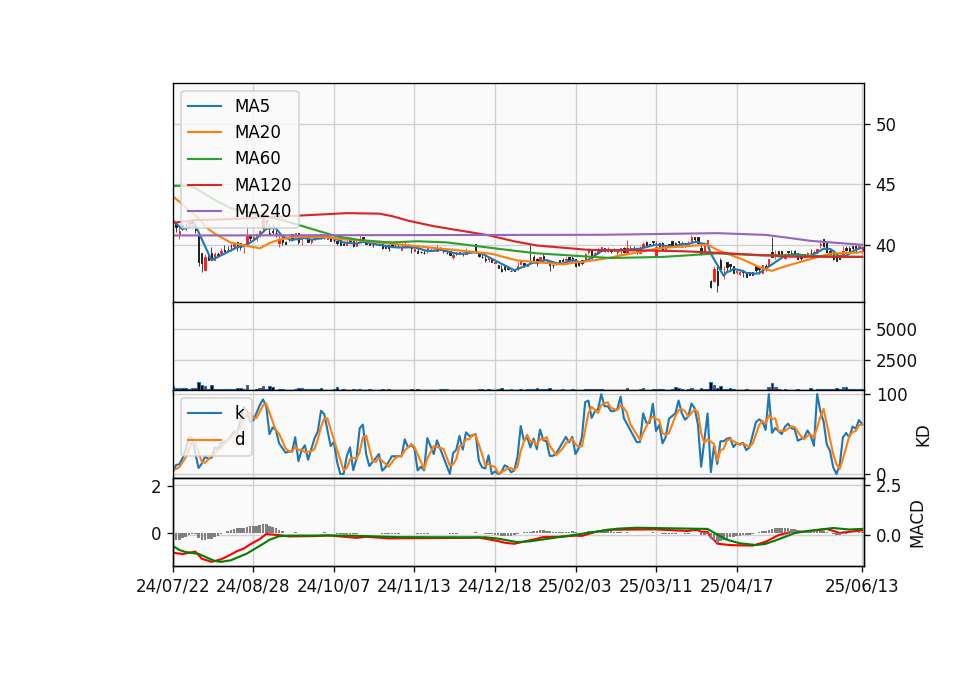The height and width of the screenshot is (690, 960).
Task: Click the 24/10/07 date axis label
Action: click(x=334, y=586)
